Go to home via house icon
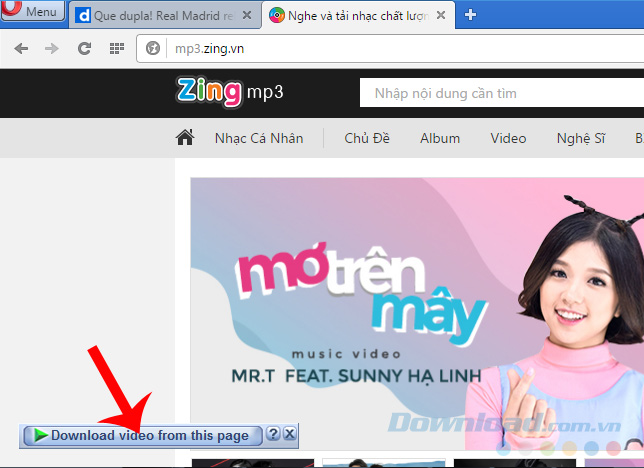 185,138
